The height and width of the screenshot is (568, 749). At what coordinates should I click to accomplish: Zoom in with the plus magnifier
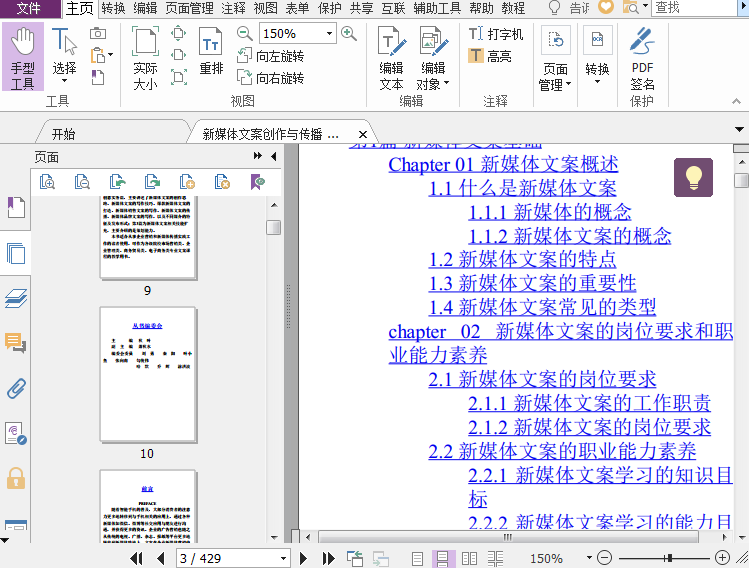[349, 33]
